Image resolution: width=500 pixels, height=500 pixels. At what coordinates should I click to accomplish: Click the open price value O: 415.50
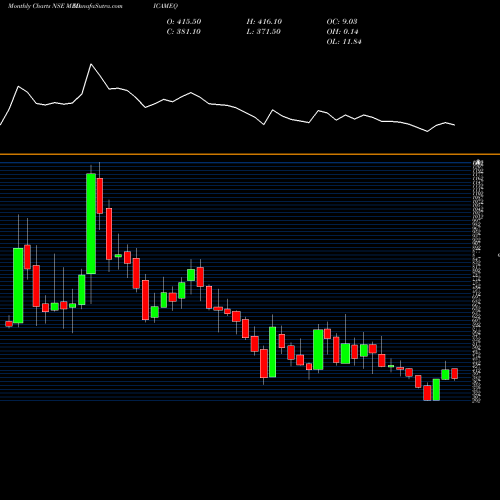pyautogui.click(x=184, y=22)
